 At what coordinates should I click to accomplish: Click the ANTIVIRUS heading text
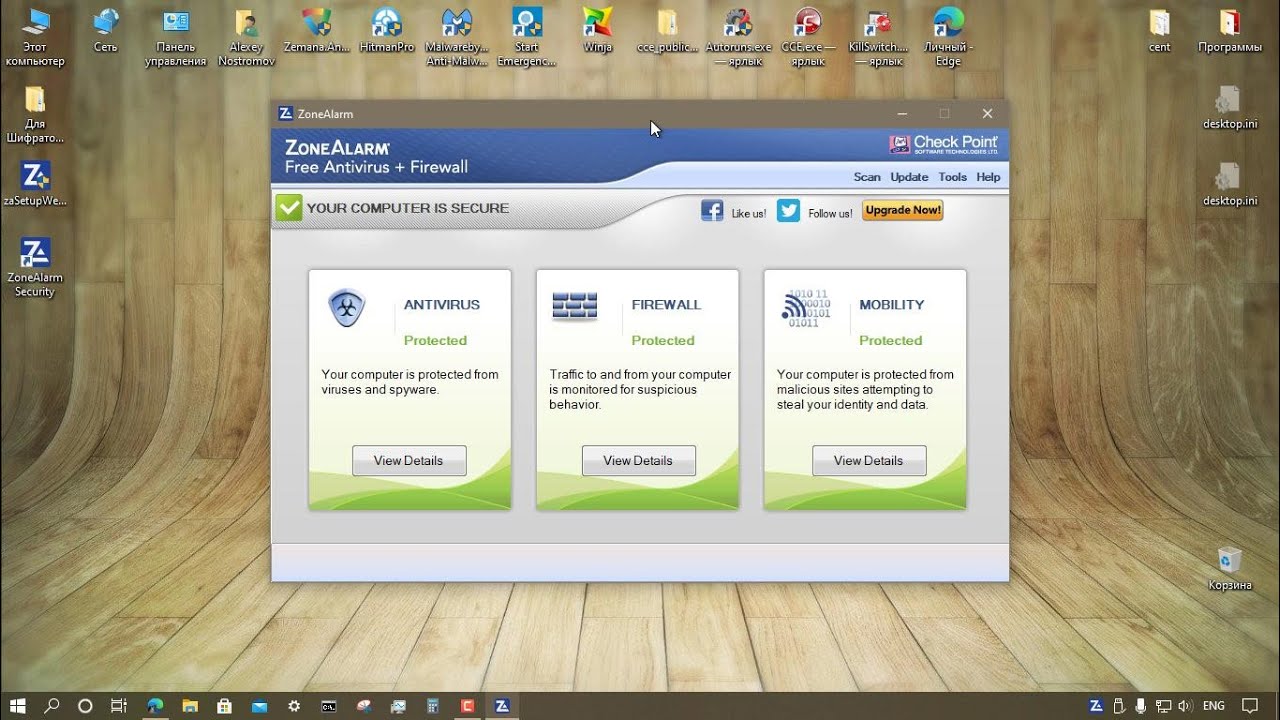click(442, 305)
